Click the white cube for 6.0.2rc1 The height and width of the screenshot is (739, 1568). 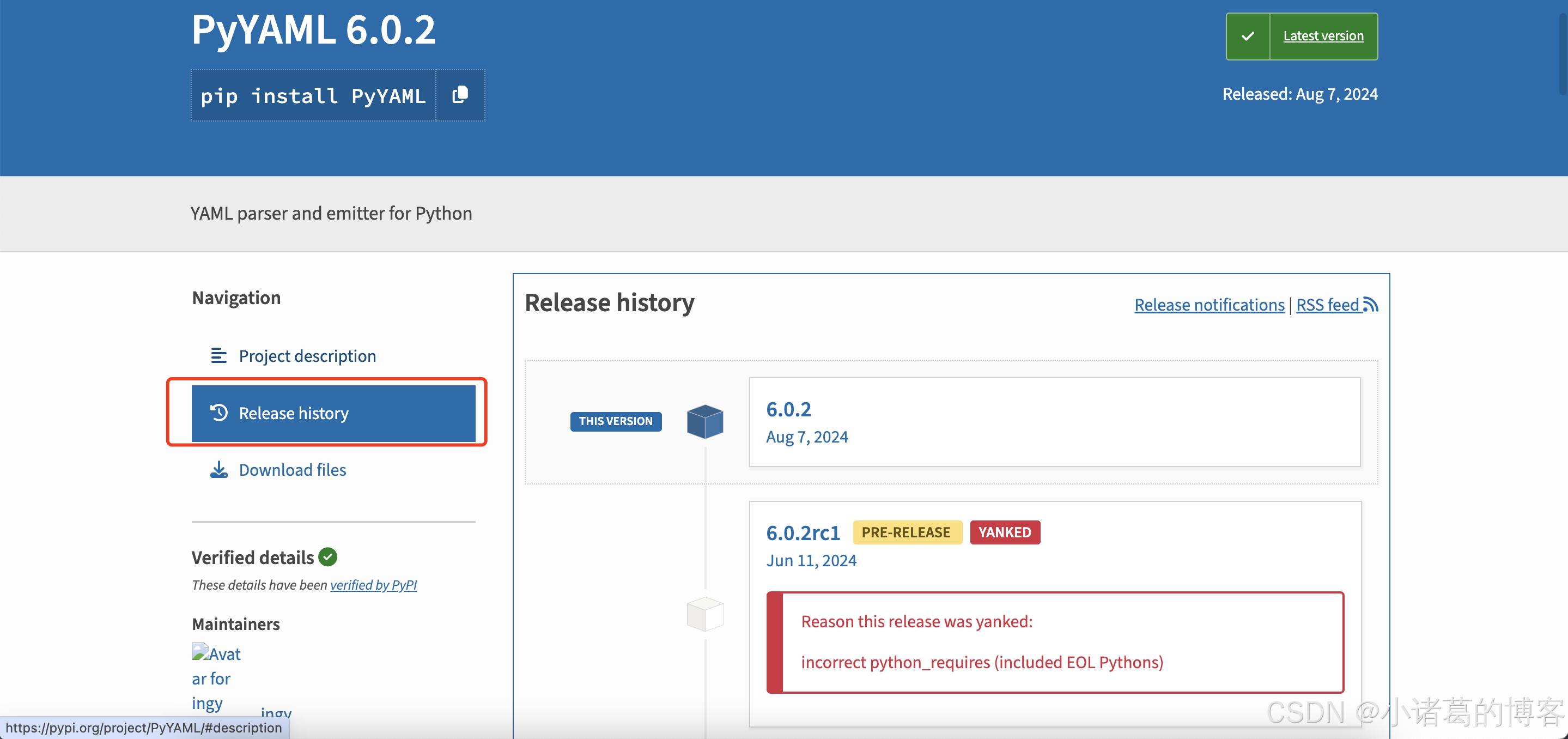[x=705, y=614]
